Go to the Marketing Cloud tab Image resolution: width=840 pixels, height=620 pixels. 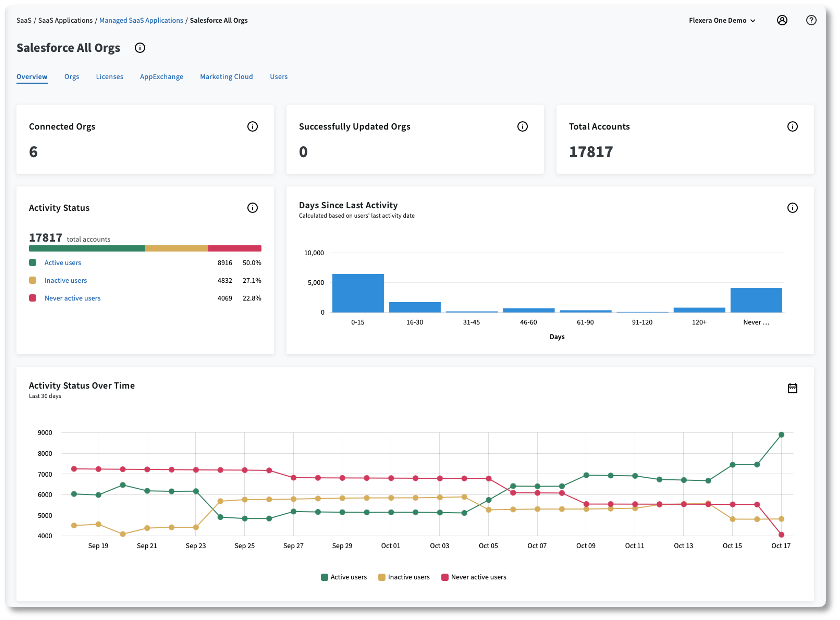pos(226,77)
